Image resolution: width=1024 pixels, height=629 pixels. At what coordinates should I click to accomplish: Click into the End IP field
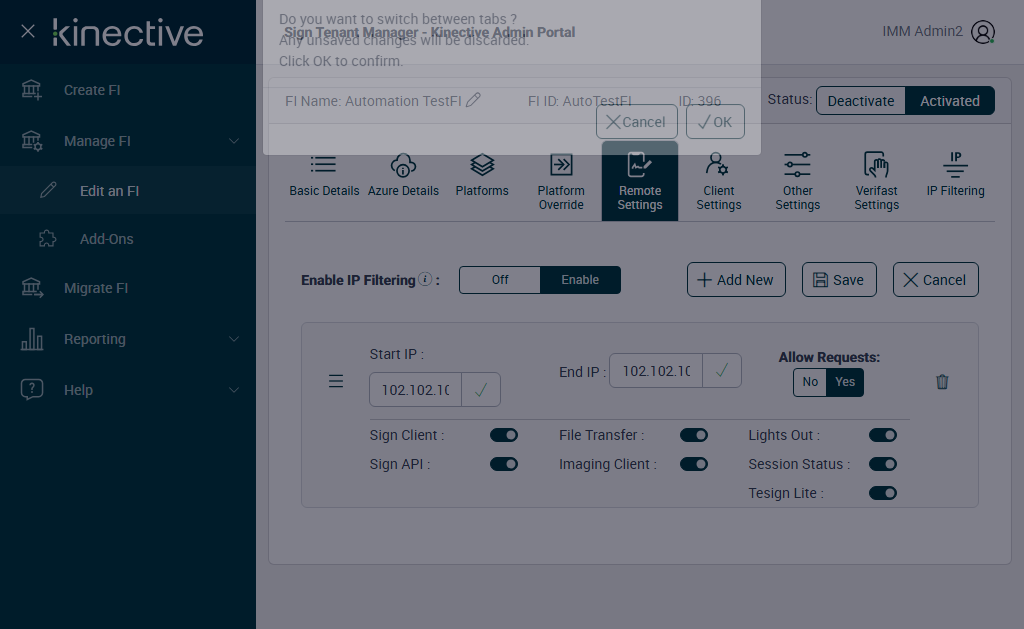point(656,371)
